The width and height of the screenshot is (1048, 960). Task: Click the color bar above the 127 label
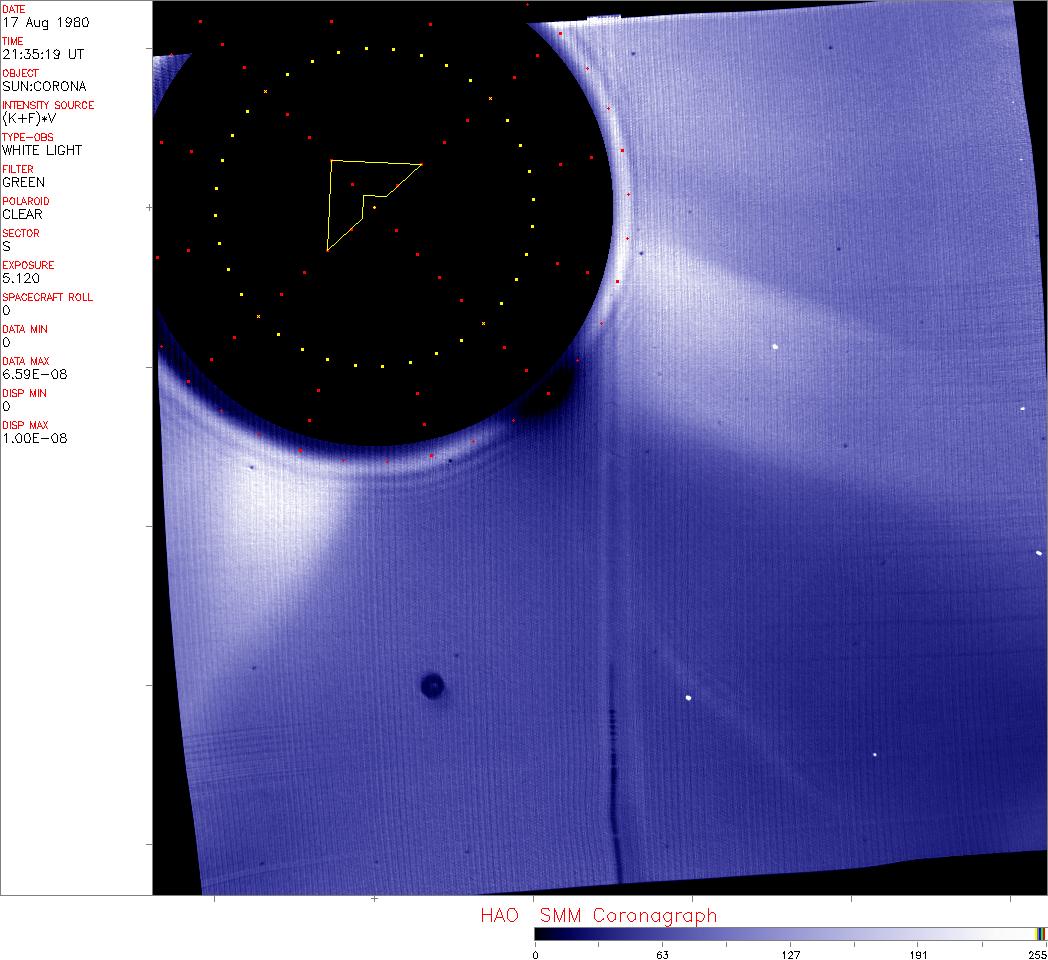790,934
